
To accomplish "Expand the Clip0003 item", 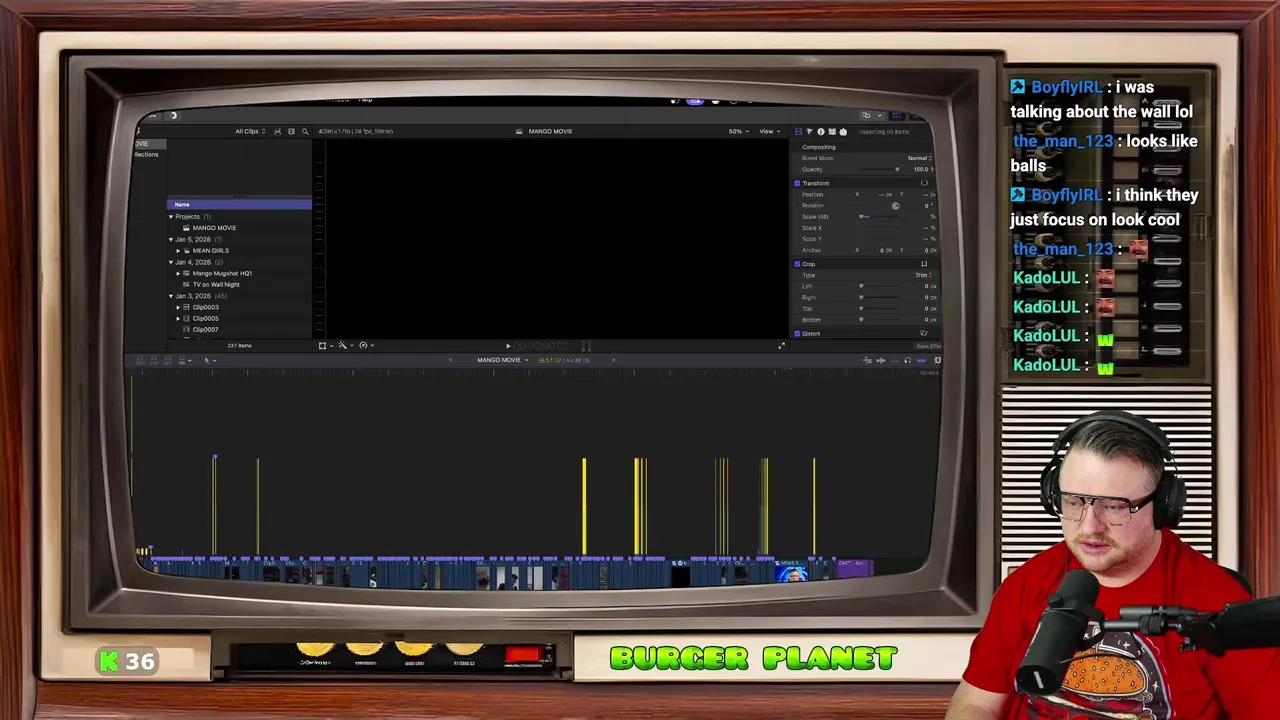I will point(178,307).
